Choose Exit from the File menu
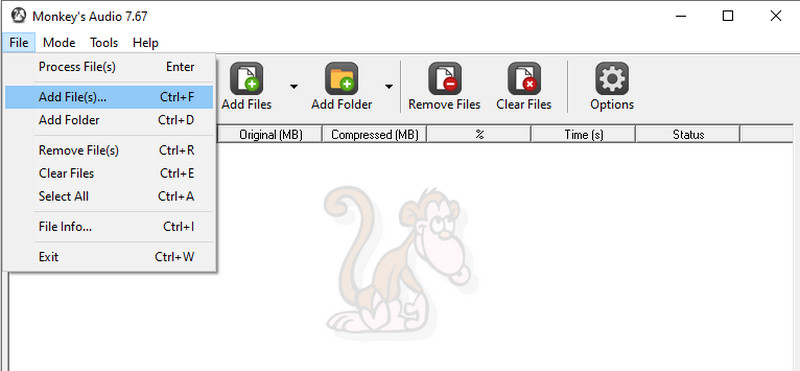The width and height of the screenshot is (800, 371). [x=109, y=257]
